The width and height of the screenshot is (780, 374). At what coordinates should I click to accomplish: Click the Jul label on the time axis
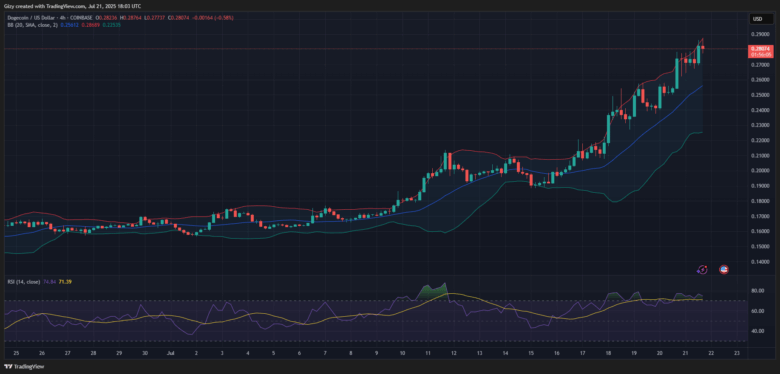(171, 353)
